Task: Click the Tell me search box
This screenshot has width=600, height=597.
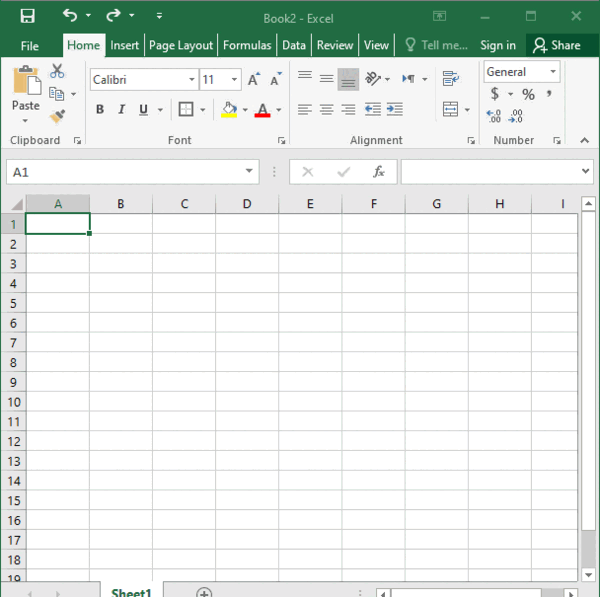Action: click(x=437, y=45)
